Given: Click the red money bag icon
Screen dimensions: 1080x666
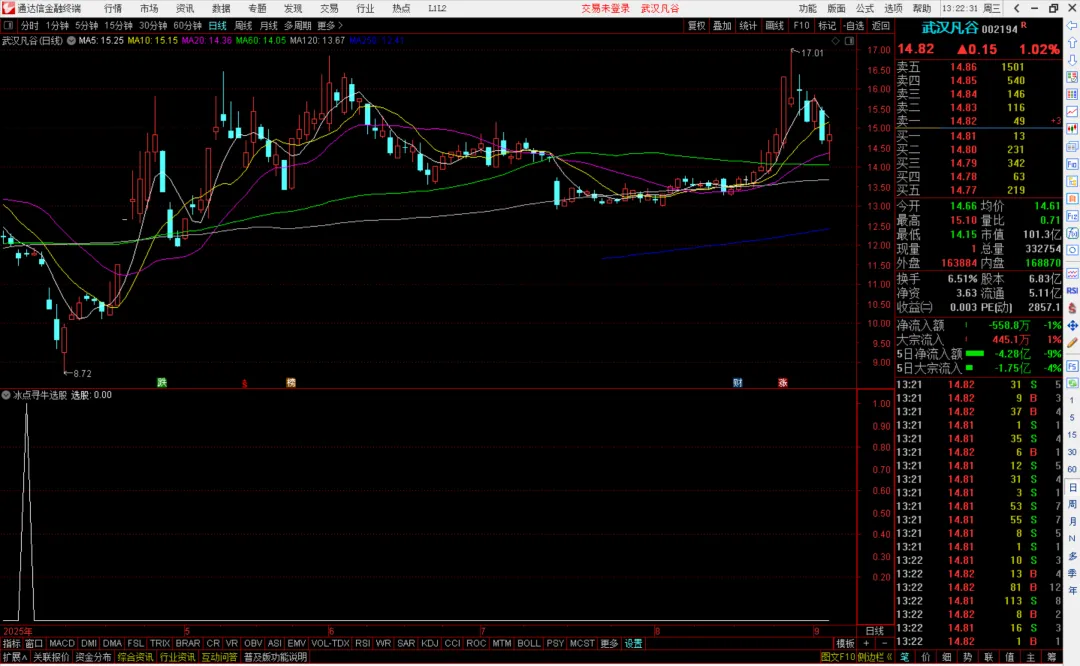Looking at the screenshot, I should 1072,308.
